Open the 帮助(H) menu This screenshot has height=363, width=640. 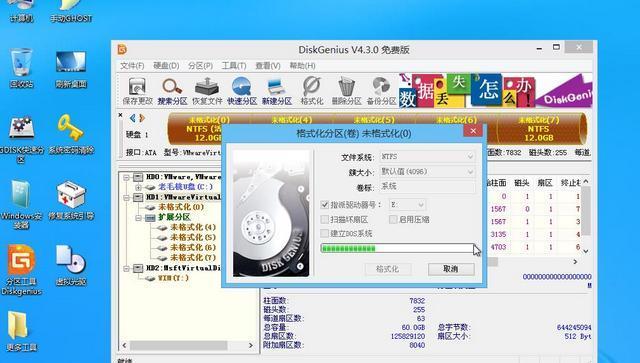[302, 66]
